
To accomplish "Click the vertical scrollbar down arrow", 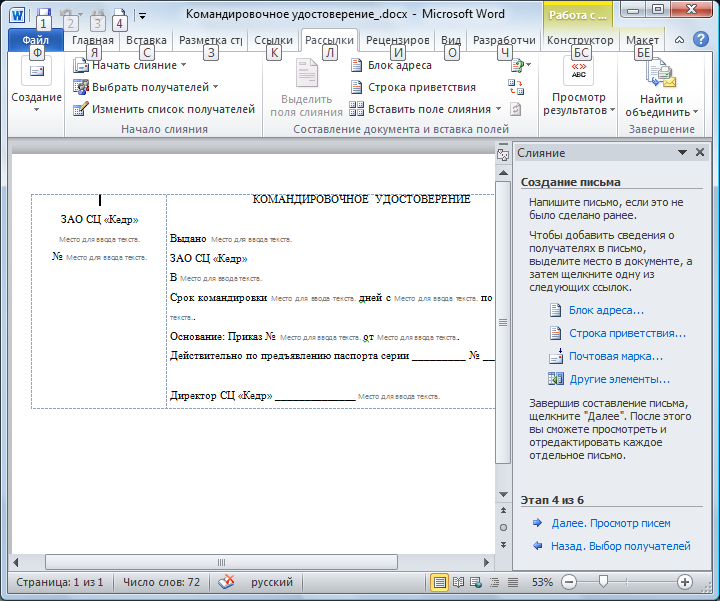I will [x=503, y=494].
